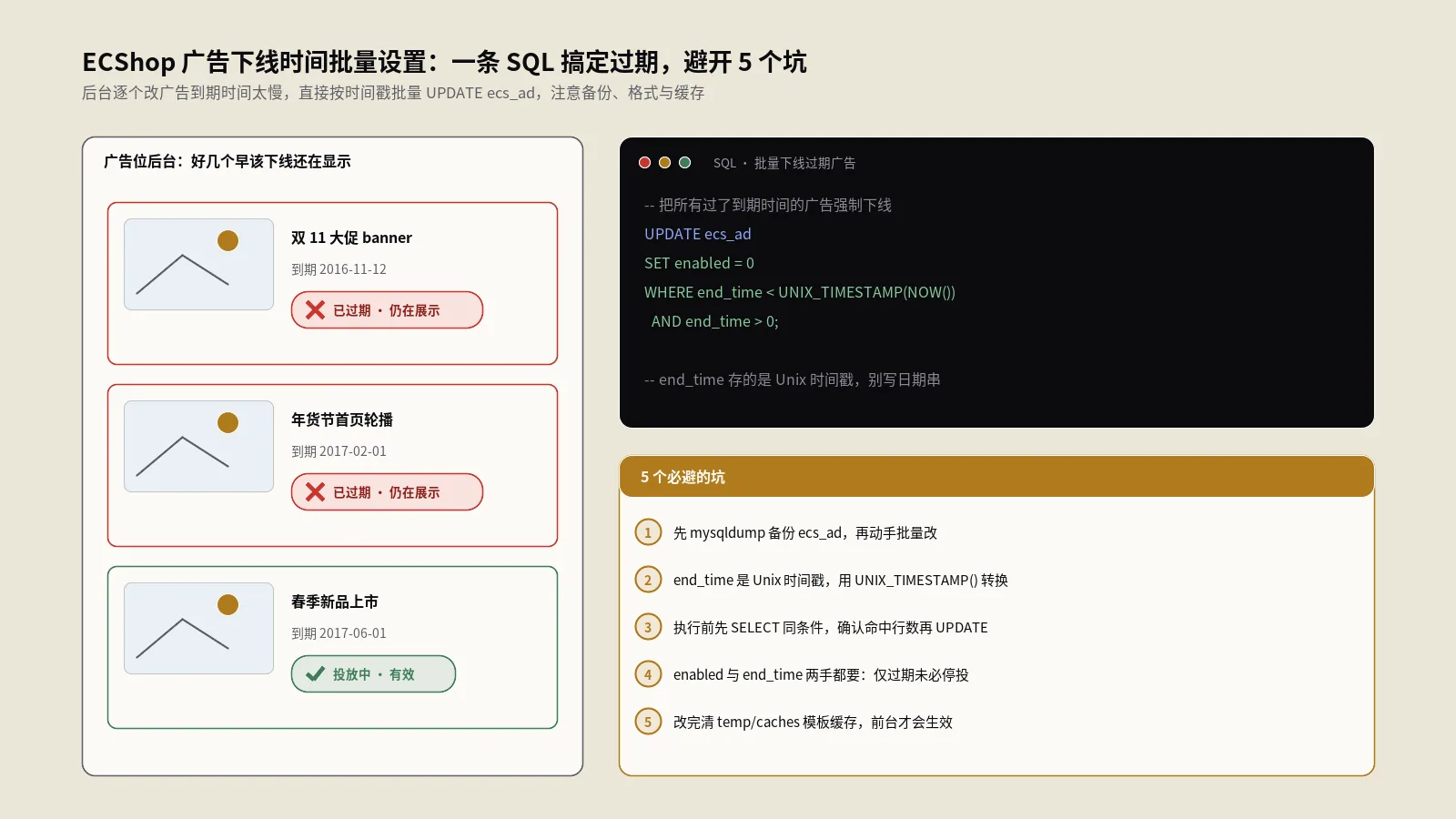Click the main title ECShop 广告下线时间批量设置
This screenshot has width=1456, height=819.
(444, 62)
